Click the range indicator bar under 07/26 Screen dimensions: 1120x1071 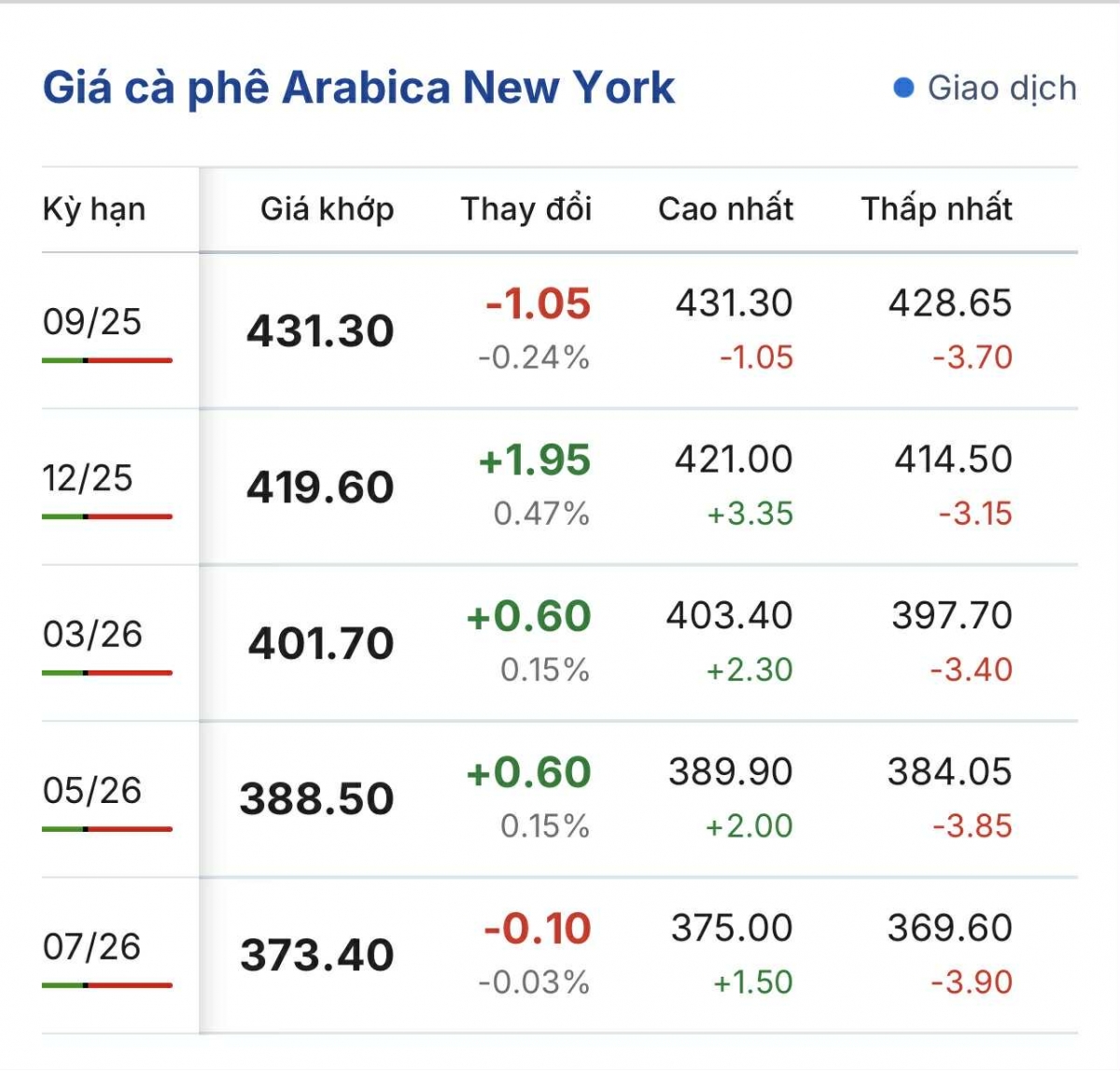point(107,984)
